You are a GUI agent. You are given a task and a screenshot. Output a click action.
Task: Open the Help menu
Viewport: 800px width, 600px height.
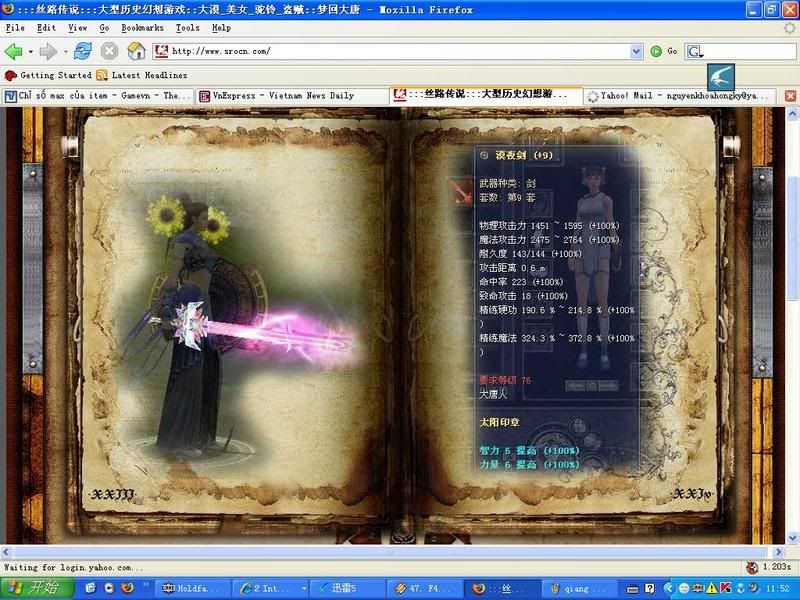click(221, 28)
